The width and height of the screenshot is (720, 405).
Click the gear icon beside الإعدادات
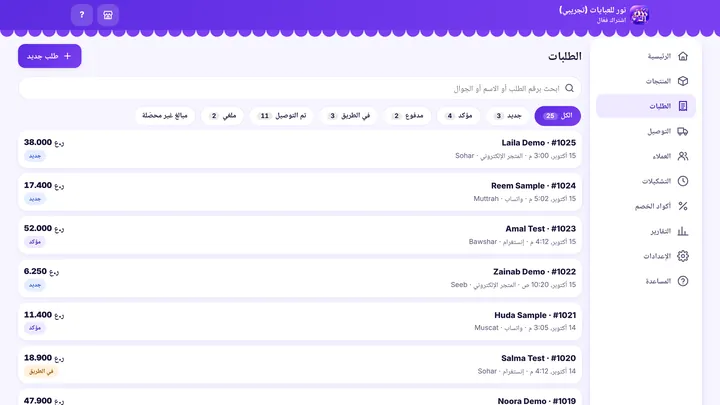coord(683,256)
